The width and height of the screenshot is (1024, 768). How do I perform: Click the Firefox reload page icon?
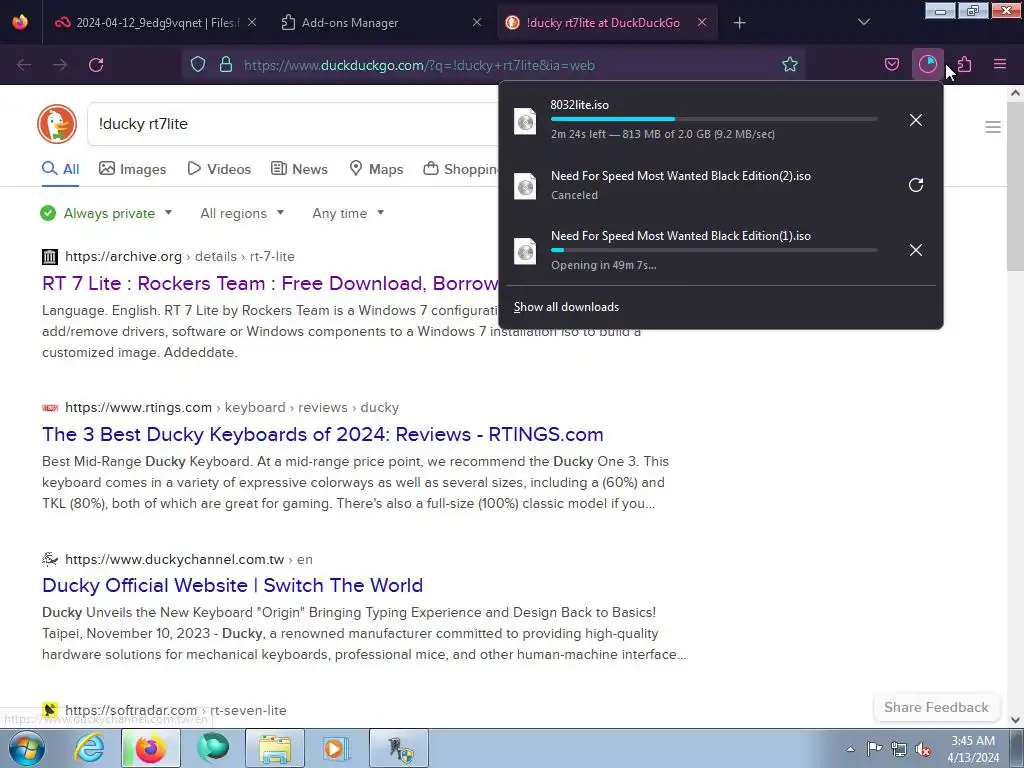[96, 65]
